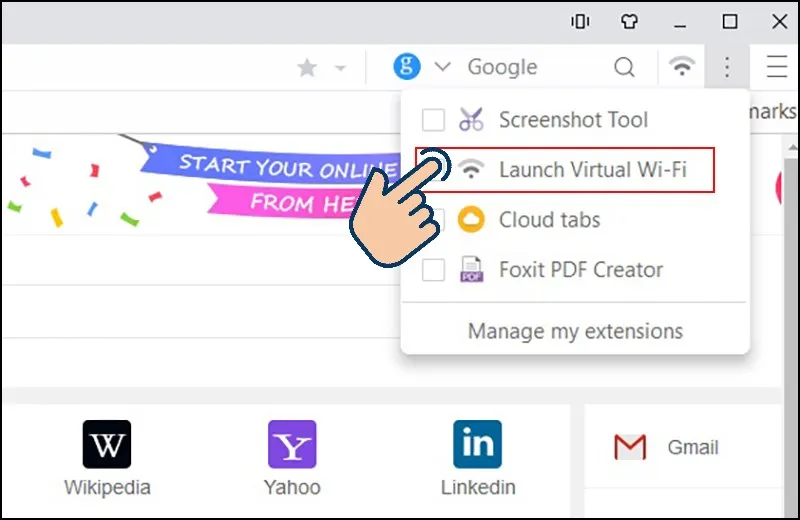Click the Gmail envelope icon
The width and height of the screenshot is (800, 520).
pos(630,447)
